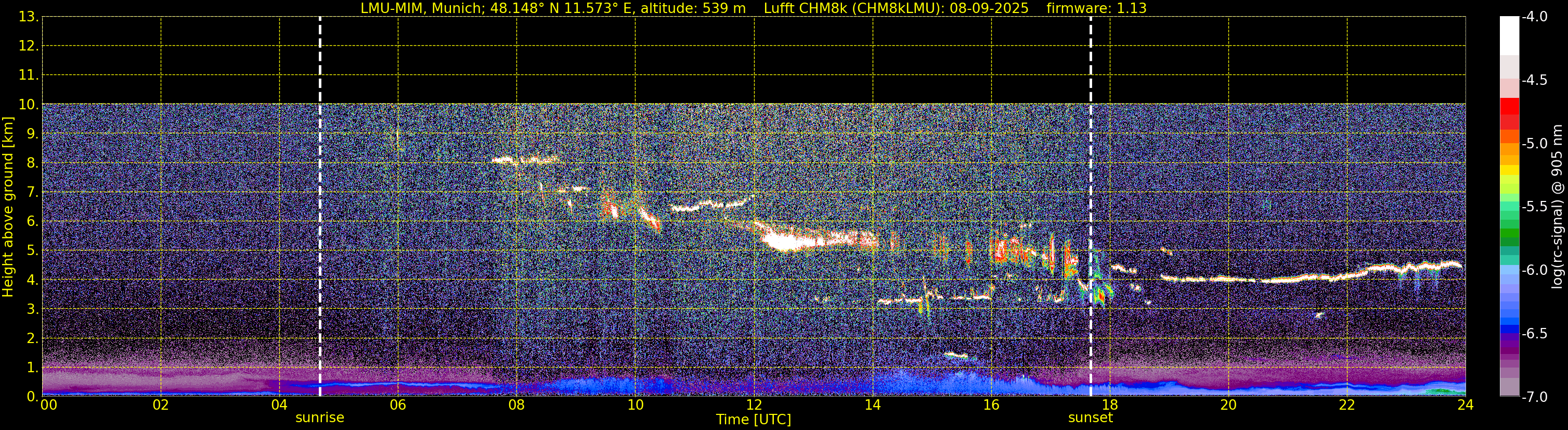Click the time axis tick label "14"
The height and width of the screenshot is (430, 1568).
click(x=873, y=405)
